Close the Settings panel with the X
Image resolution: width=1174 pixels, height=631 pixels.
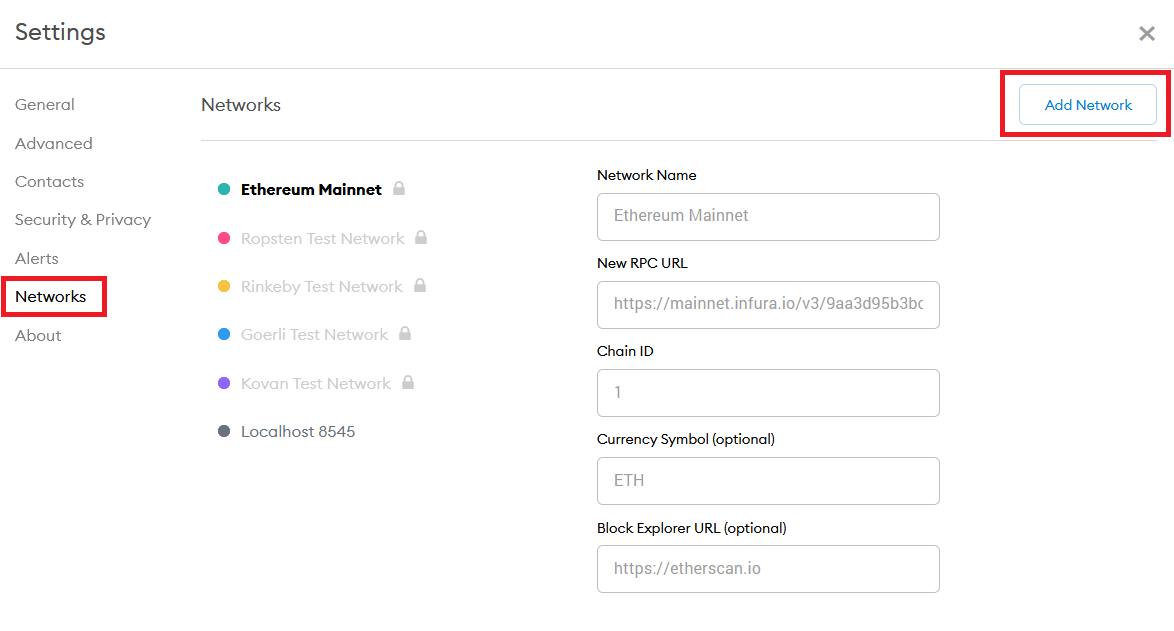tap(1146, 34)
